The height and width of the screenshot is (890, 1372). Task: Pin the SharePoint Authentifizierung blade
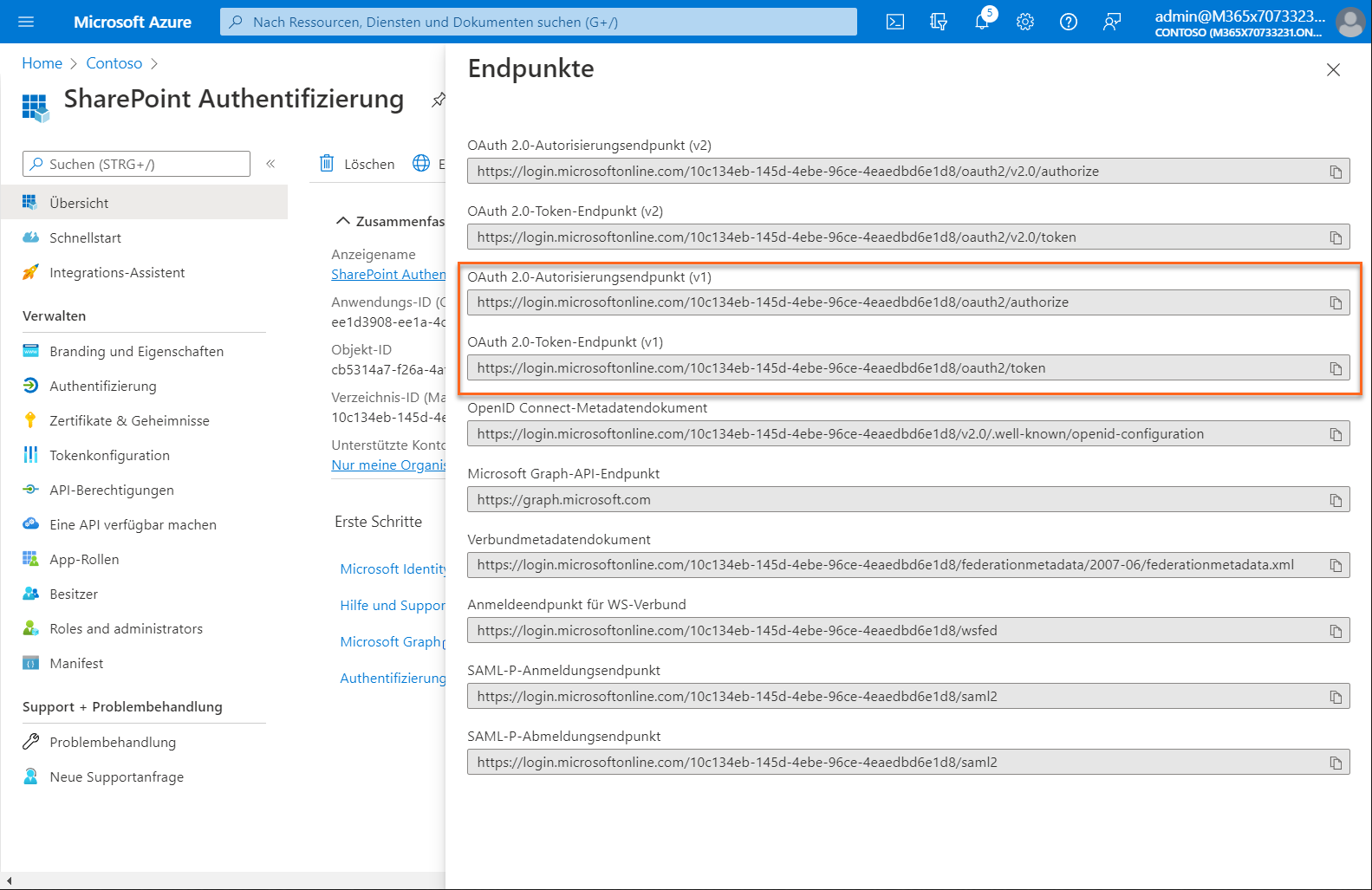point(438,100)
